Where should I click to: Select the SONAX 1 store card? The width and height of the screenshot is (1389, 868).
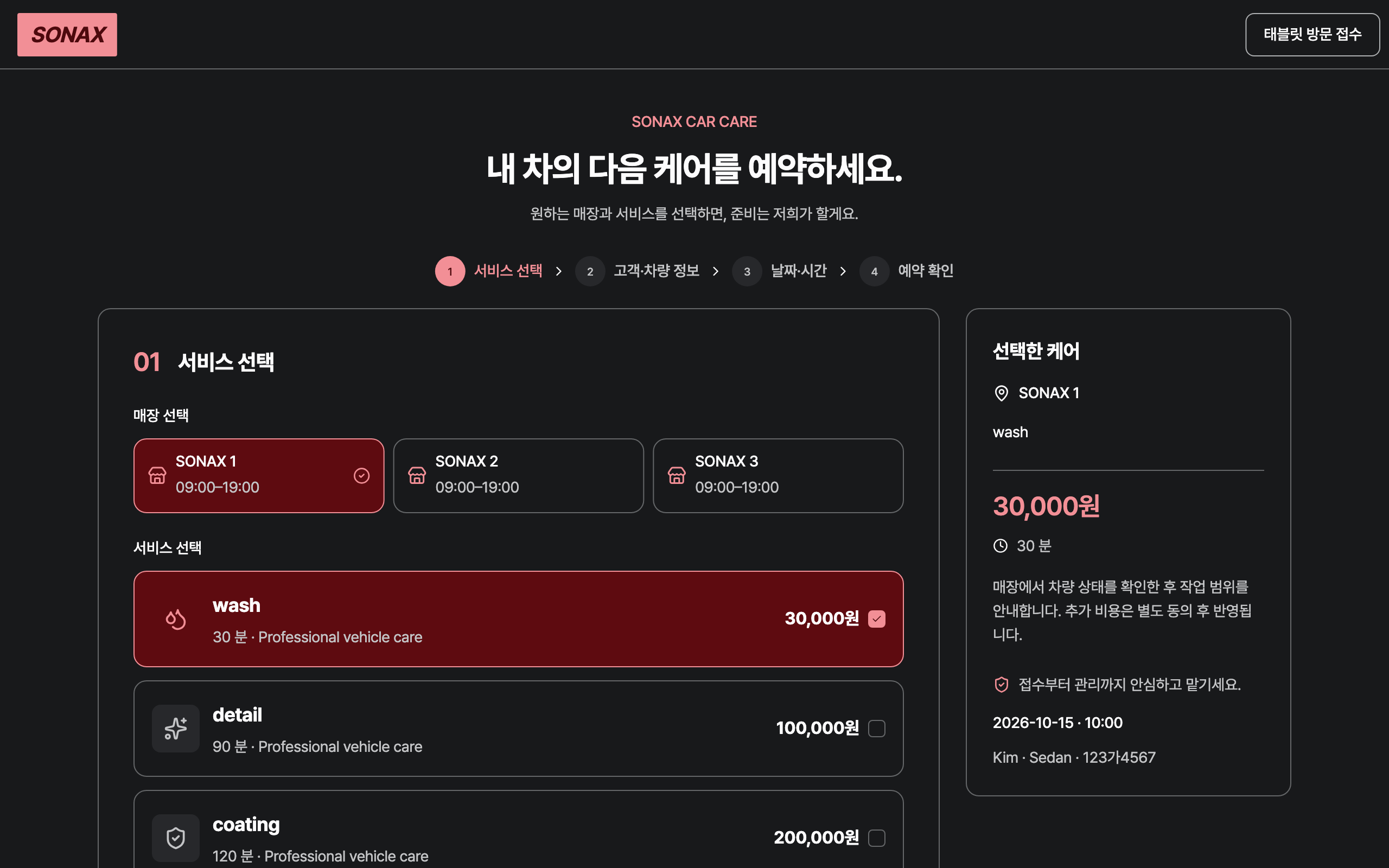(x=259, y=475)
